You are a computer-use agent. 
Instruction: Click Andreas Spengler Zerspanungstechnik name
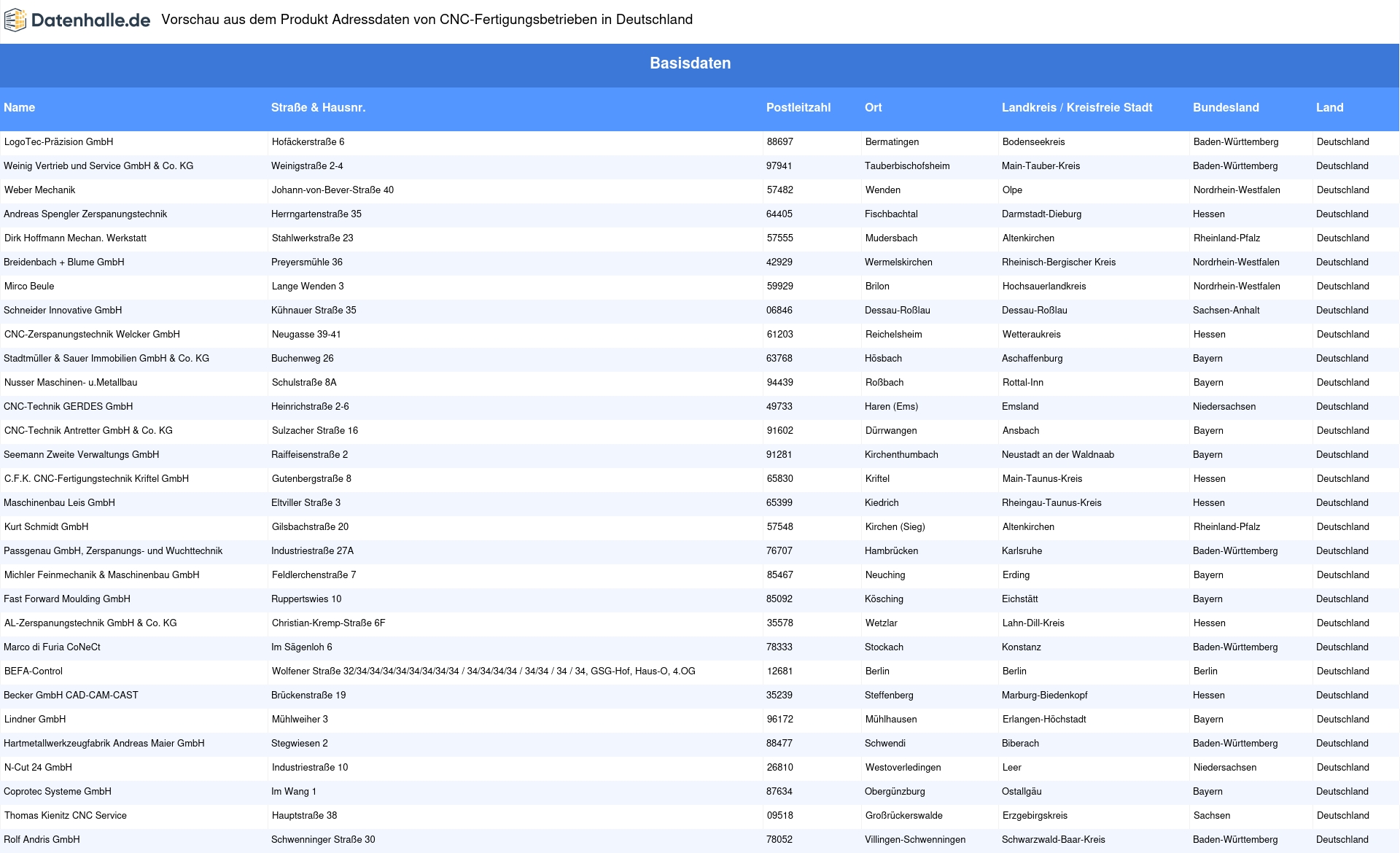coord(85,214)
